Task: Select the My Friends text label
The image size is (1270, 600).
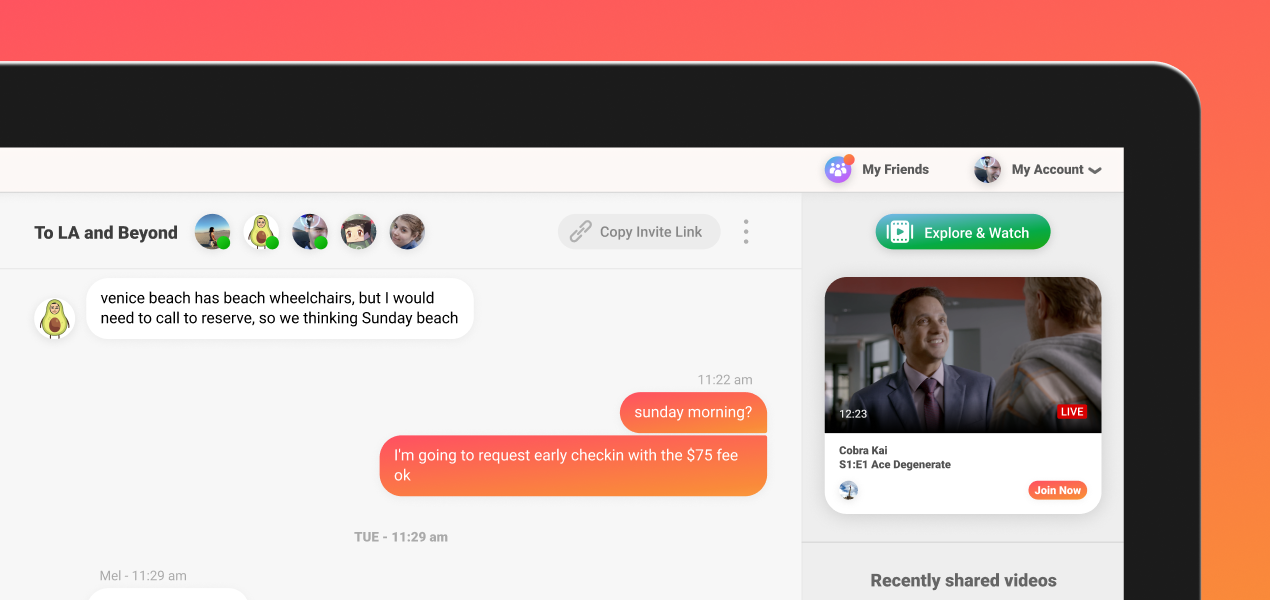Action: [x=895, y=170]
